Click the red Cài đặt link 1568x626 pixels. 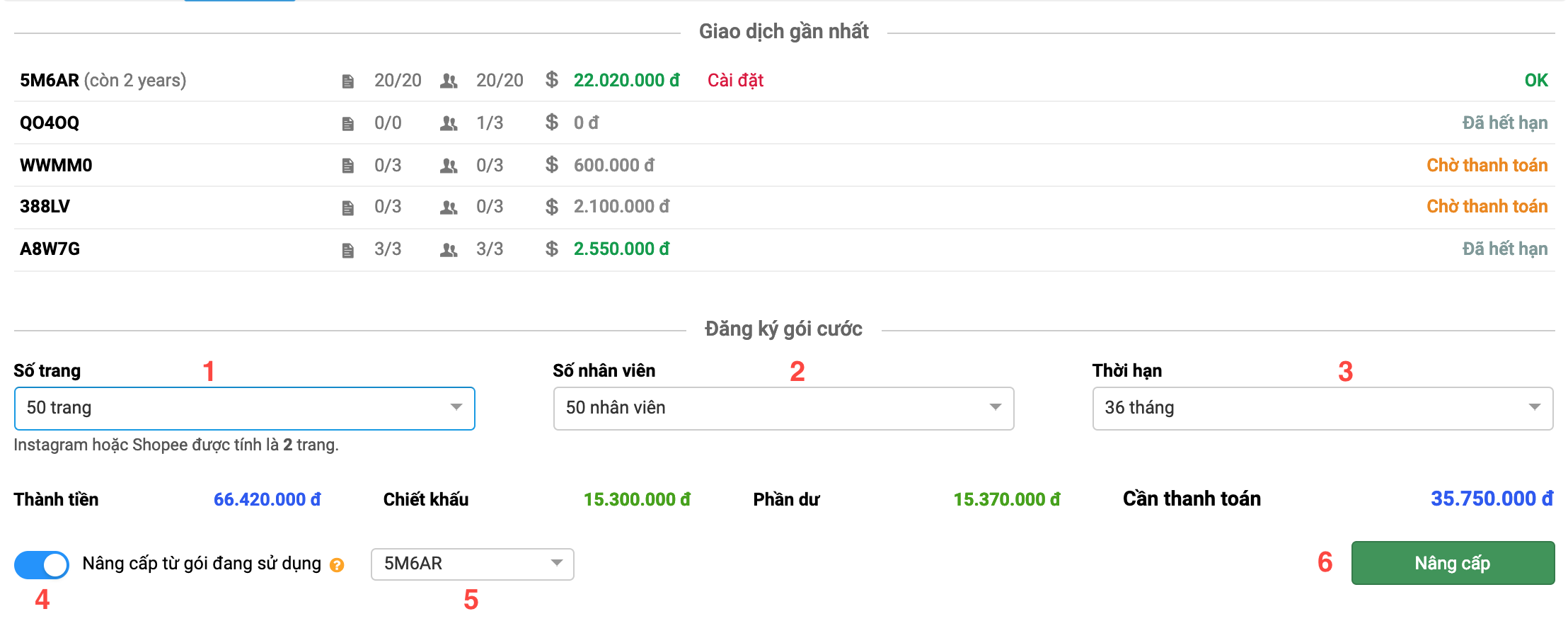coord(735,81)
